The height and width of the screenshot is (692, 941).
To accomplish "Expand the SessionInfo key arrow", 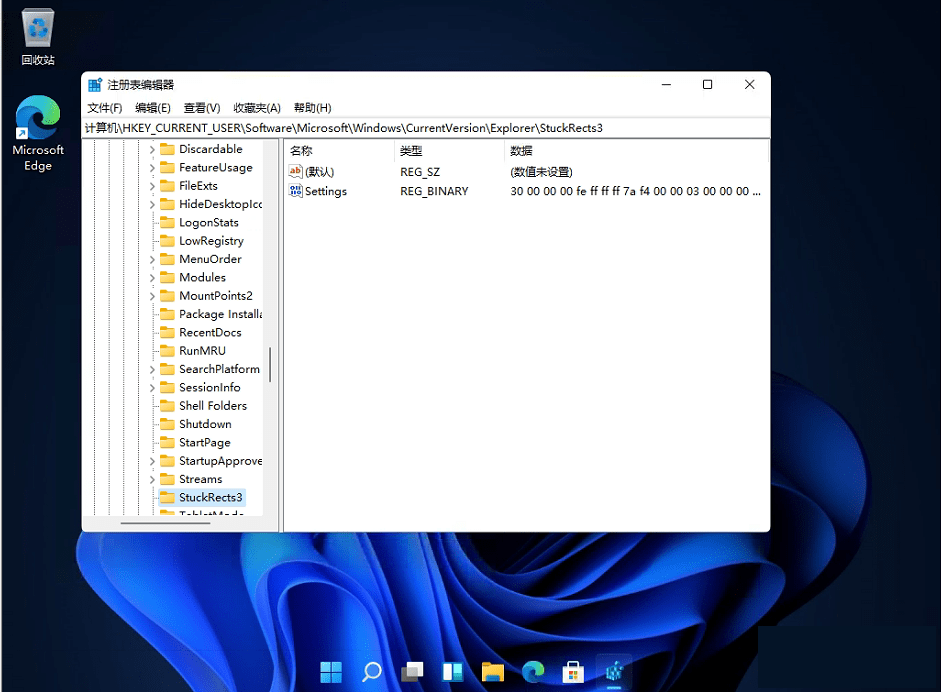I will point(153,388).
